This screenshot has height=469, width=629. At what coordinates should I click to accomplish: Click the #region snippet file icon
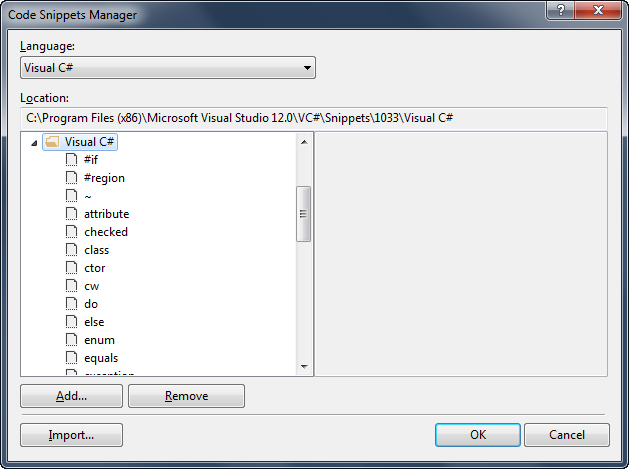[x=71, y=177]
